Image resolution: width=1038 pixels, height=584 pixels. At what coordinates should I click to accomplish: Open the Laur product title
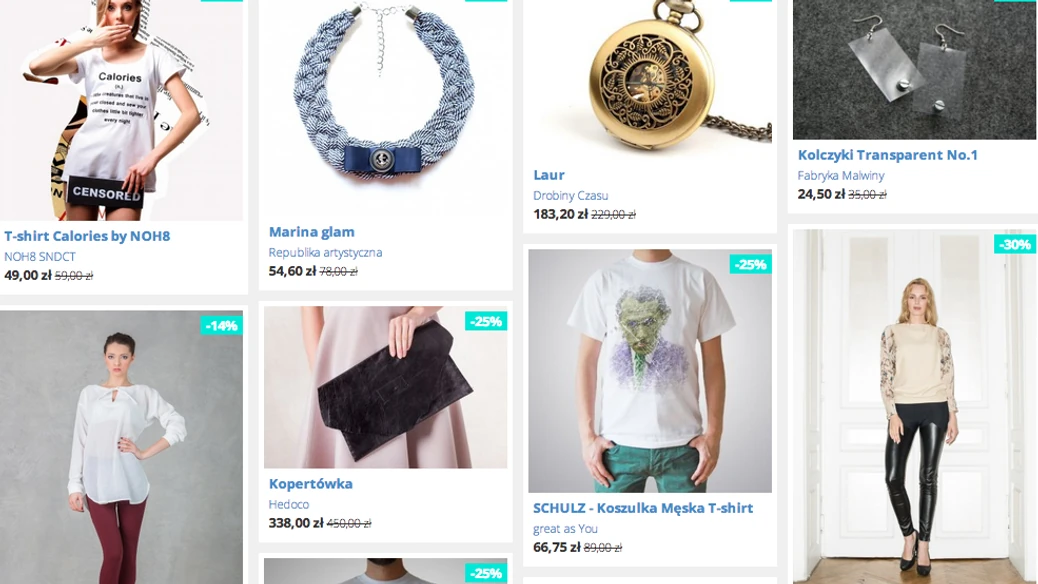[549, 175]
